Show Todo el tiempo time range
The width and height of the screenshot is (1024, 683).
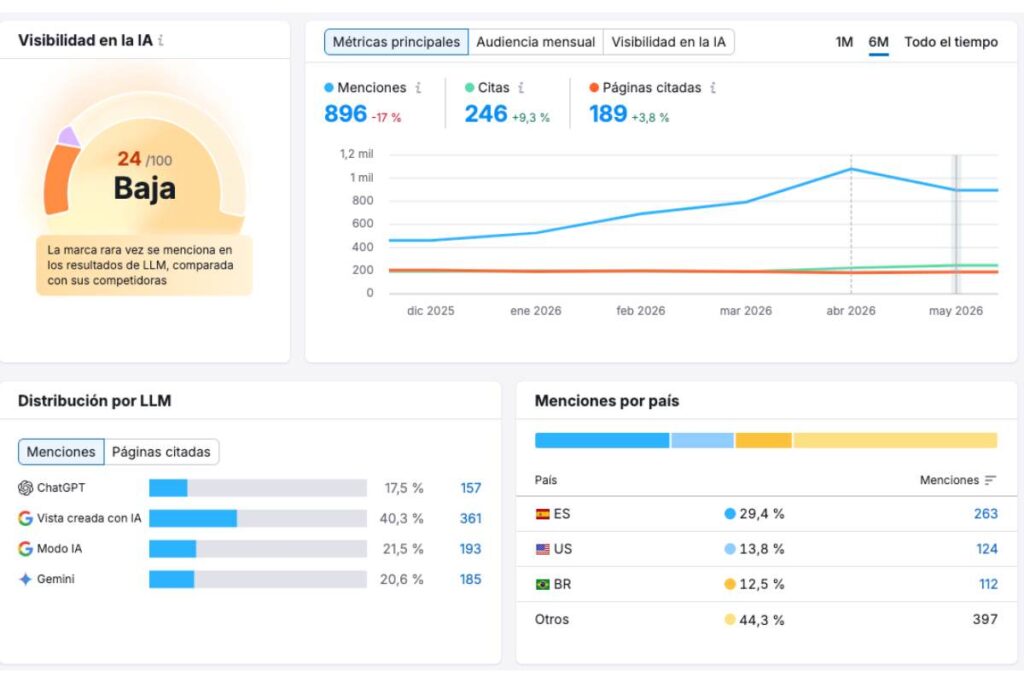click(x=951, y=42)
